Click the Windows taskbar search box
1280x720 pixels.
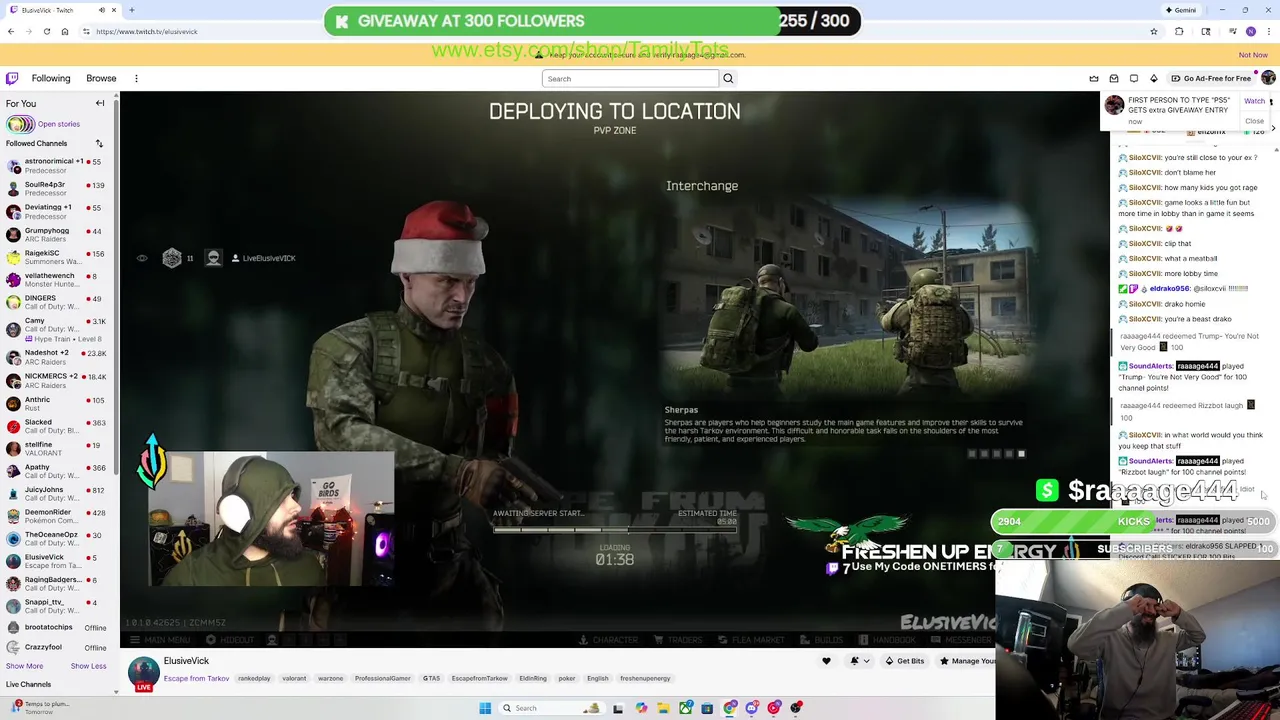tap(550, 708)
